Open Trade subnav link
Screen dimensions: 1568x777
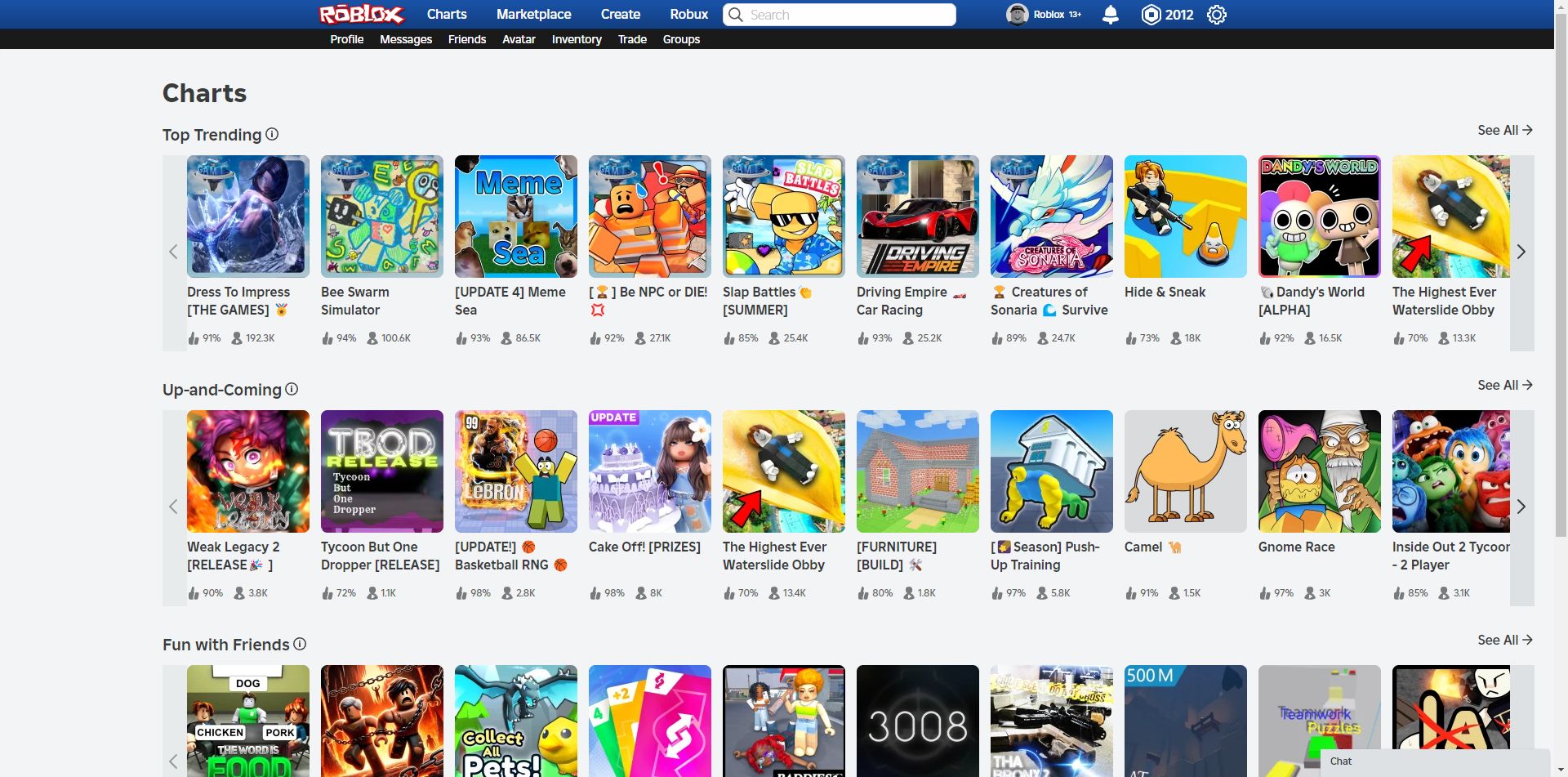coord(632,39)
